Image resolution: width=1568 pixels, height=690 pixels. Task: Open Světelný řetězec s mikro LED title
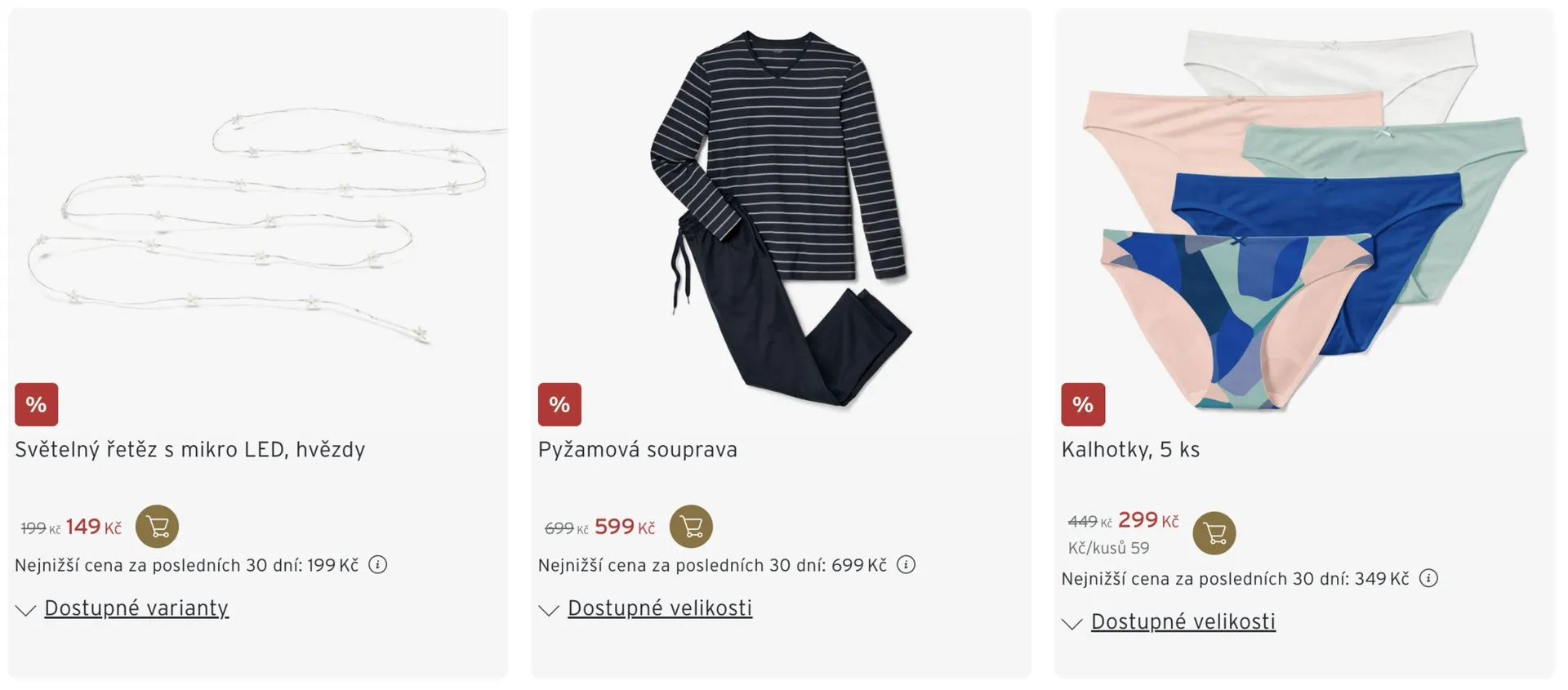189,450
